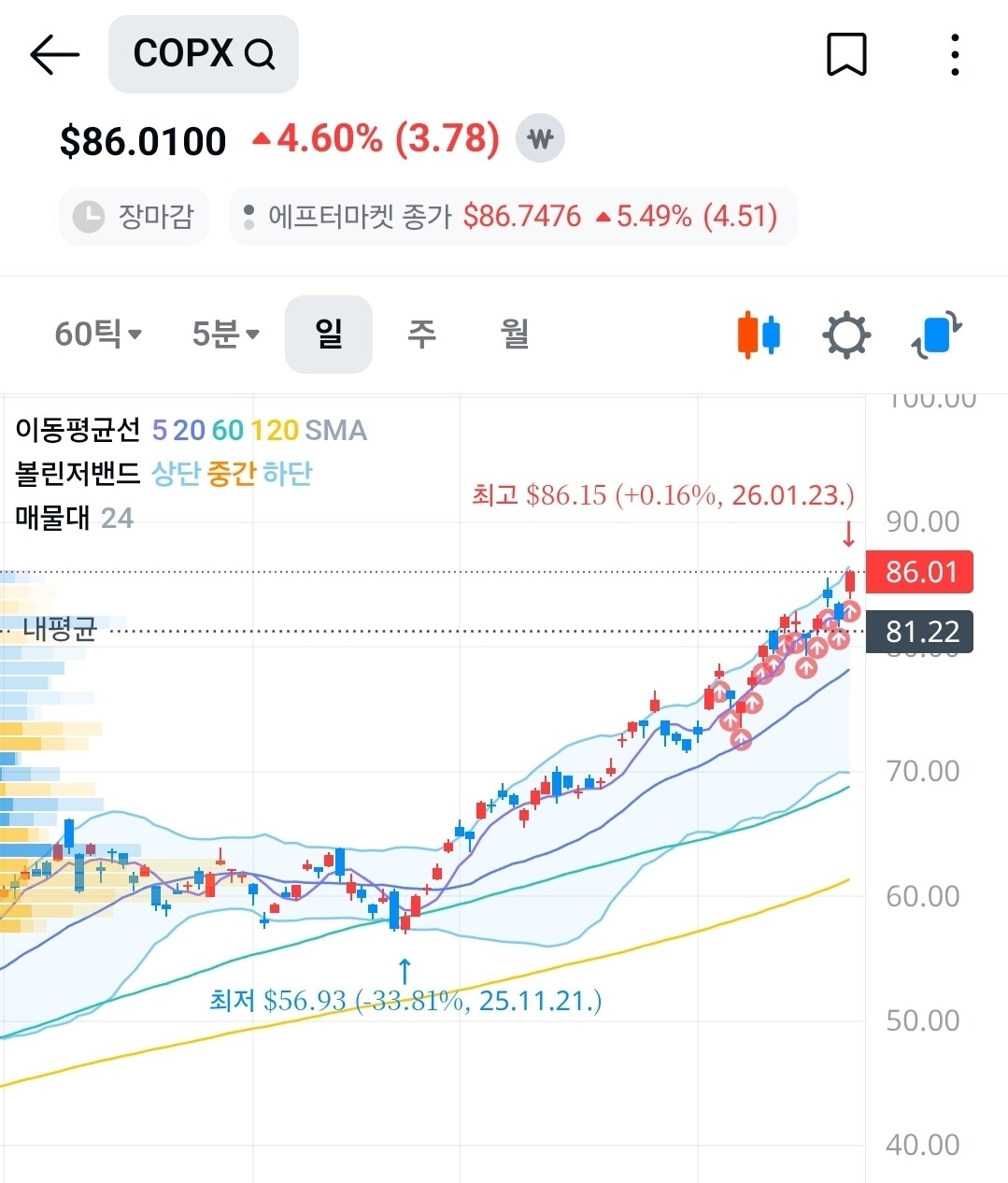
Task: Tap the market closed clock badge
Action: (x=134, y=217)
